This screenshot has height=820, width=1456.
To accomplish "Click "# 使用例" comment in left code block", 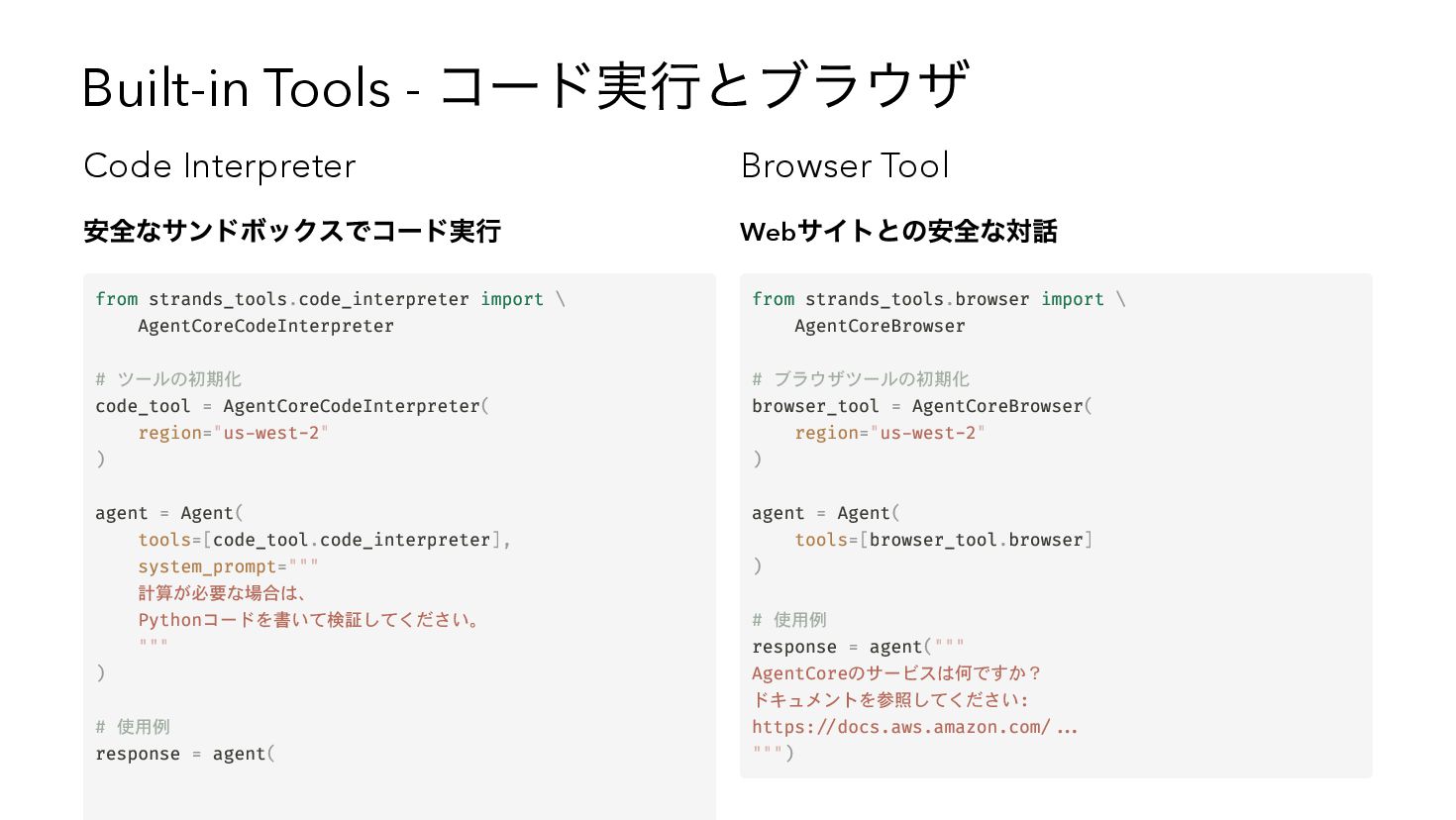I will click(x=133, y=727).
